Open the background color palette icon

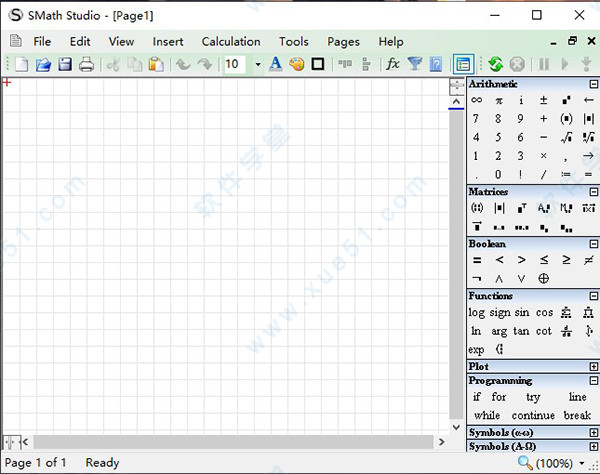click(297, 64)
